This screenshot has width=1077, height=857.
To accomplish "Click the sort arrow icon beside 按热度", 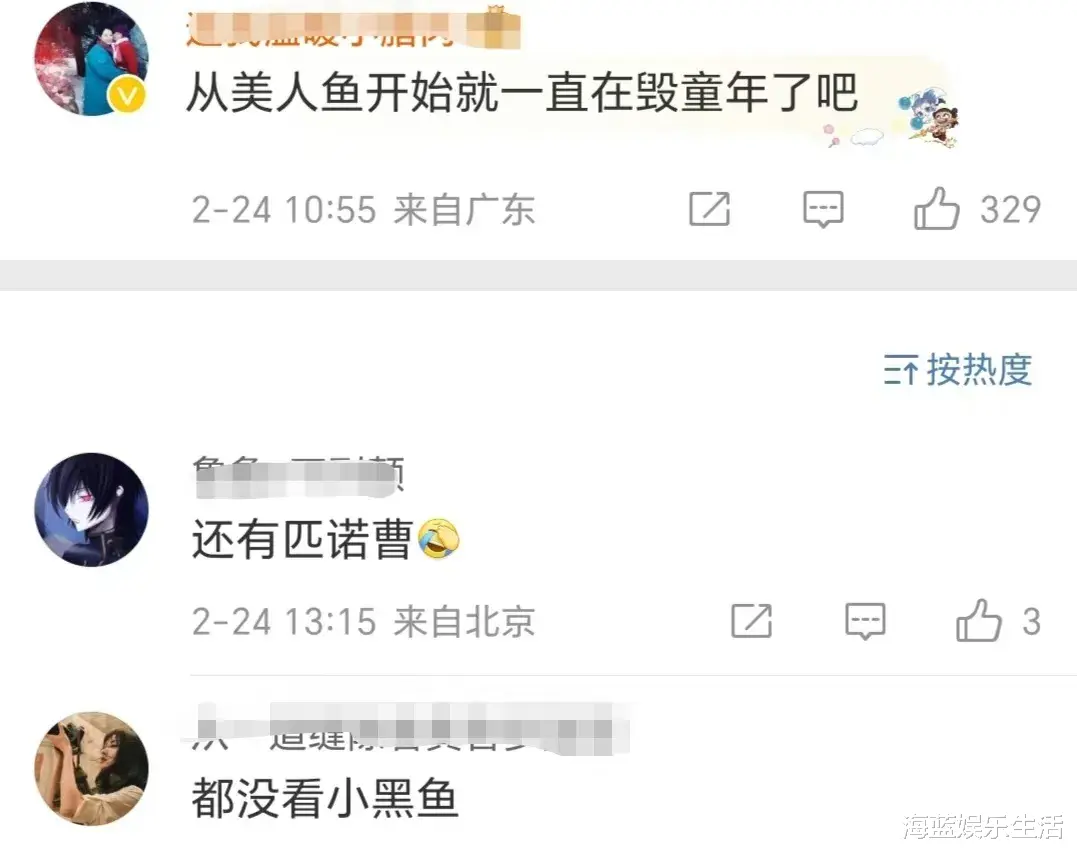I will point(900,371).
